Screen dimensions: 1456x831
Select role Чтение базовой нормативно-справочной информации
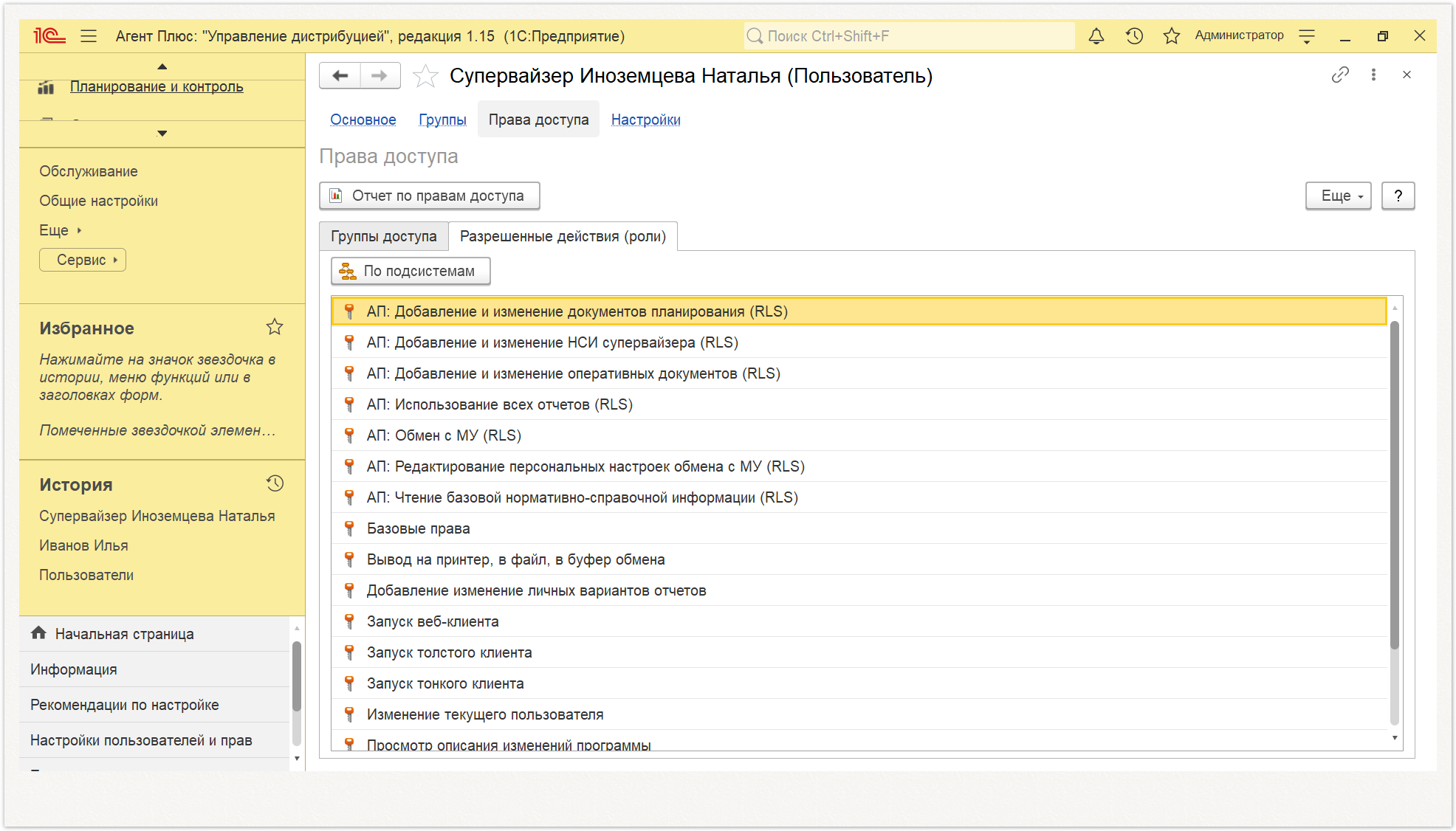[859, 497]
